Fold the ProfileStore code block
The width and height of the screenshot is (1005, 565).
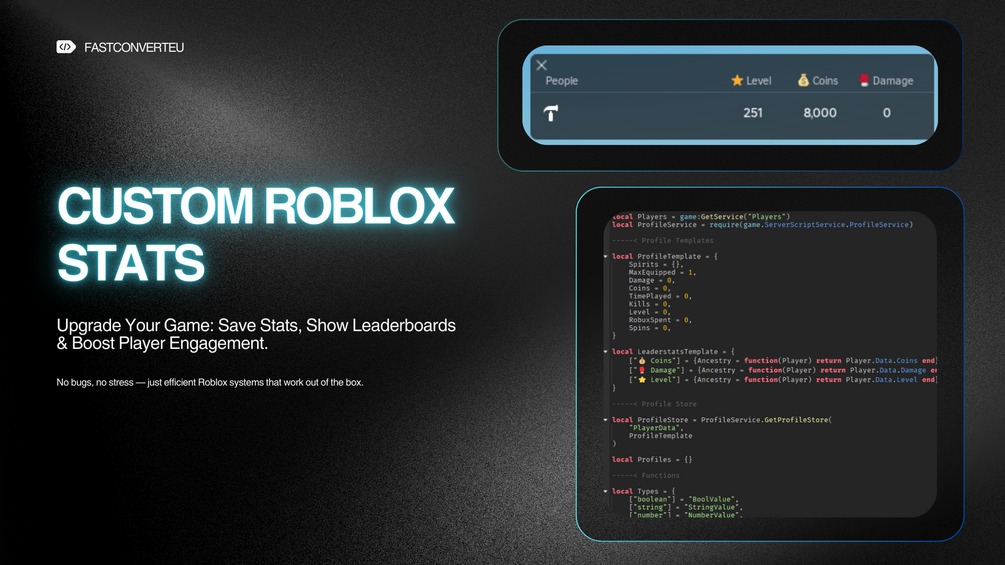[606, 420]
